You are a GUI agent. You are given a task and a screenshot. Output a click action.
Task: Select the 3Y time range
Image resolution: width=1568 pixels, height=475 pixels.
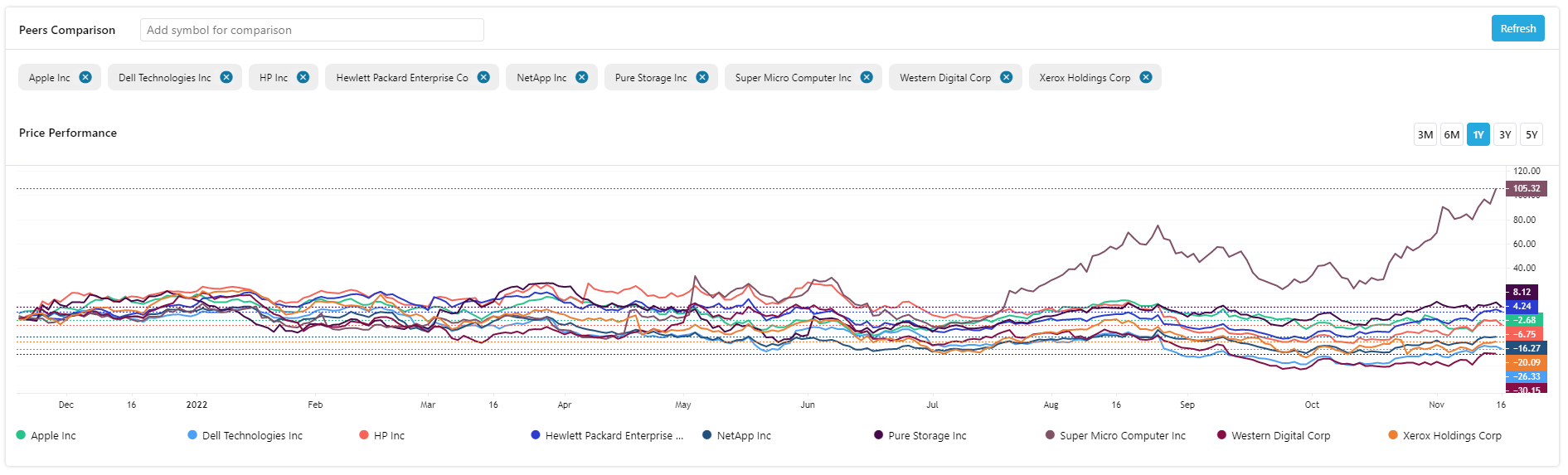[x=1505, y=134]
